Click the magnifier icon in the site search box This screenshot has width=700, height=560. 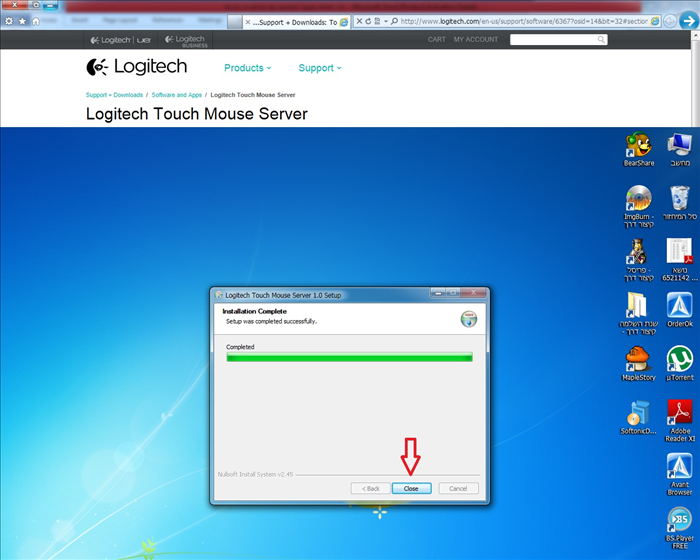pyautogui.click(x=601, y=40)
